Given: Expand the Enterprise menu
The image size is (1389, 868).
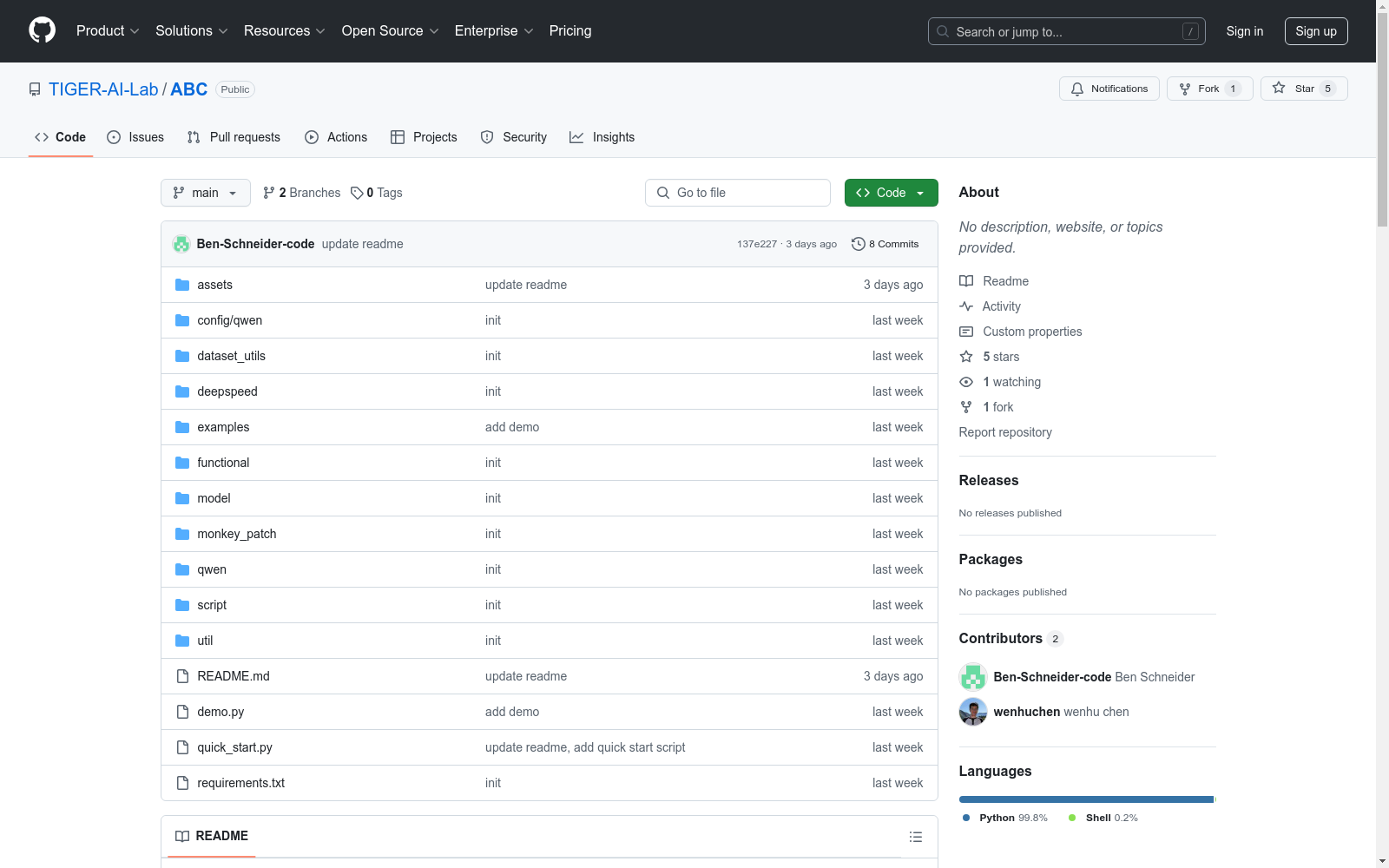Looking at the screenshot, I should coord(494,31).
